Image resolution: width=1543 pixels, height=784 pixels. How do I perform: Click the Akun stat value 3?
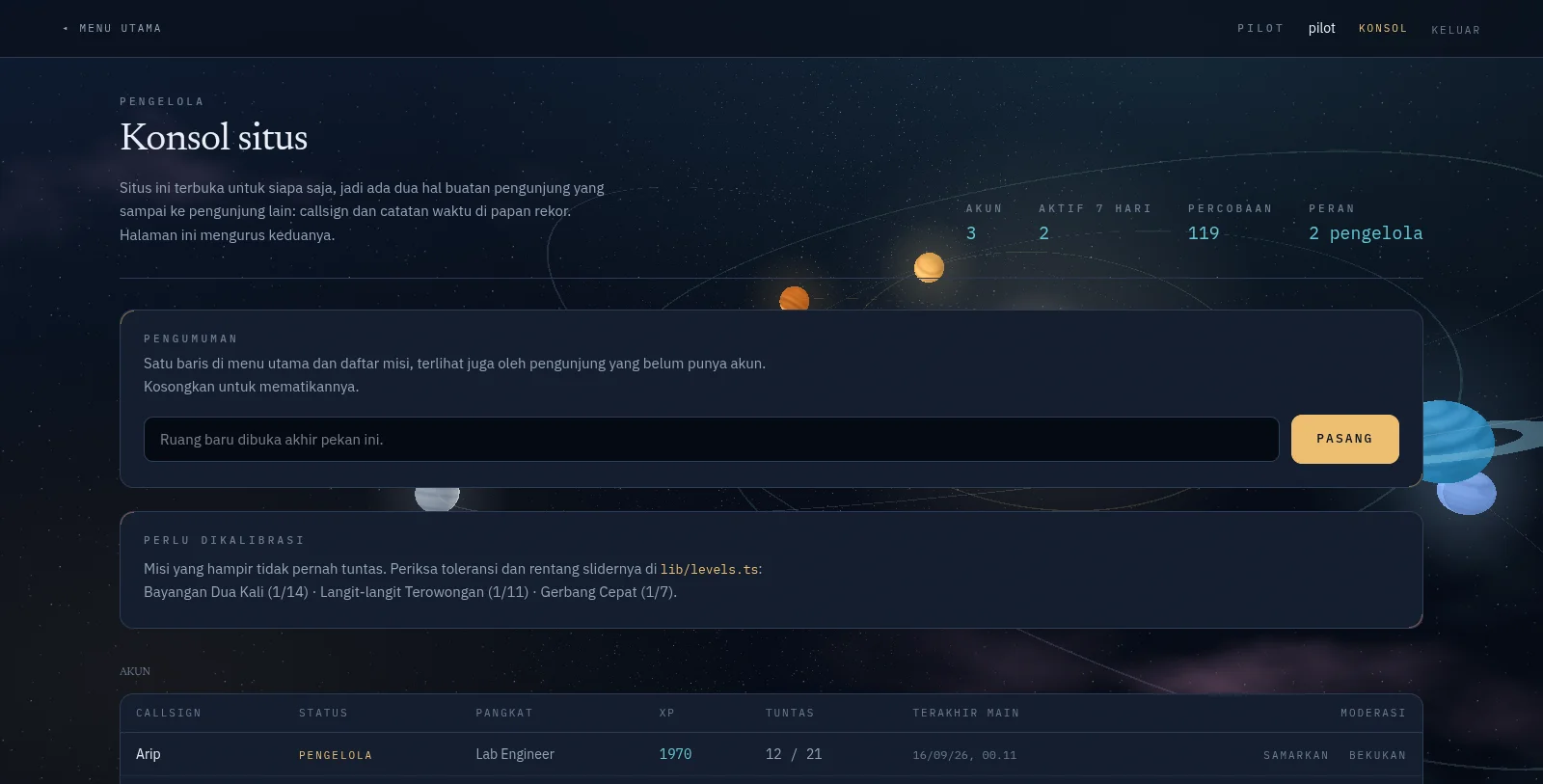[x=971, y=233]
